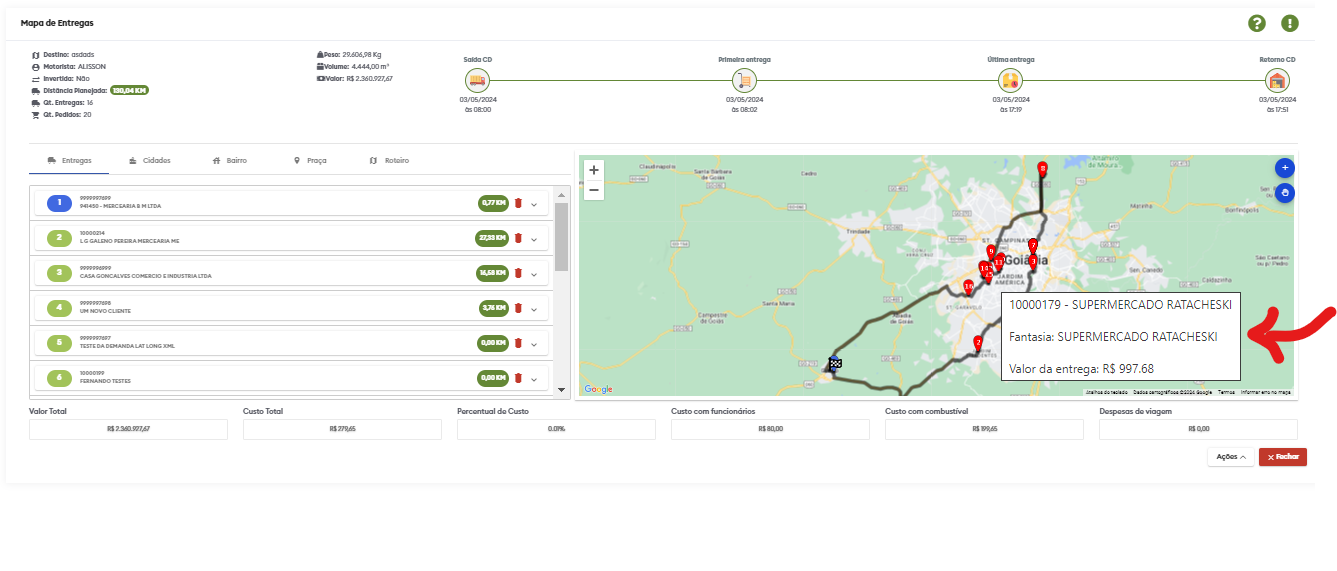Screen dimensions: 1337x571
Task: Expand delivery 6 FERNANDO TESTES row
Action: click(534, 379)
